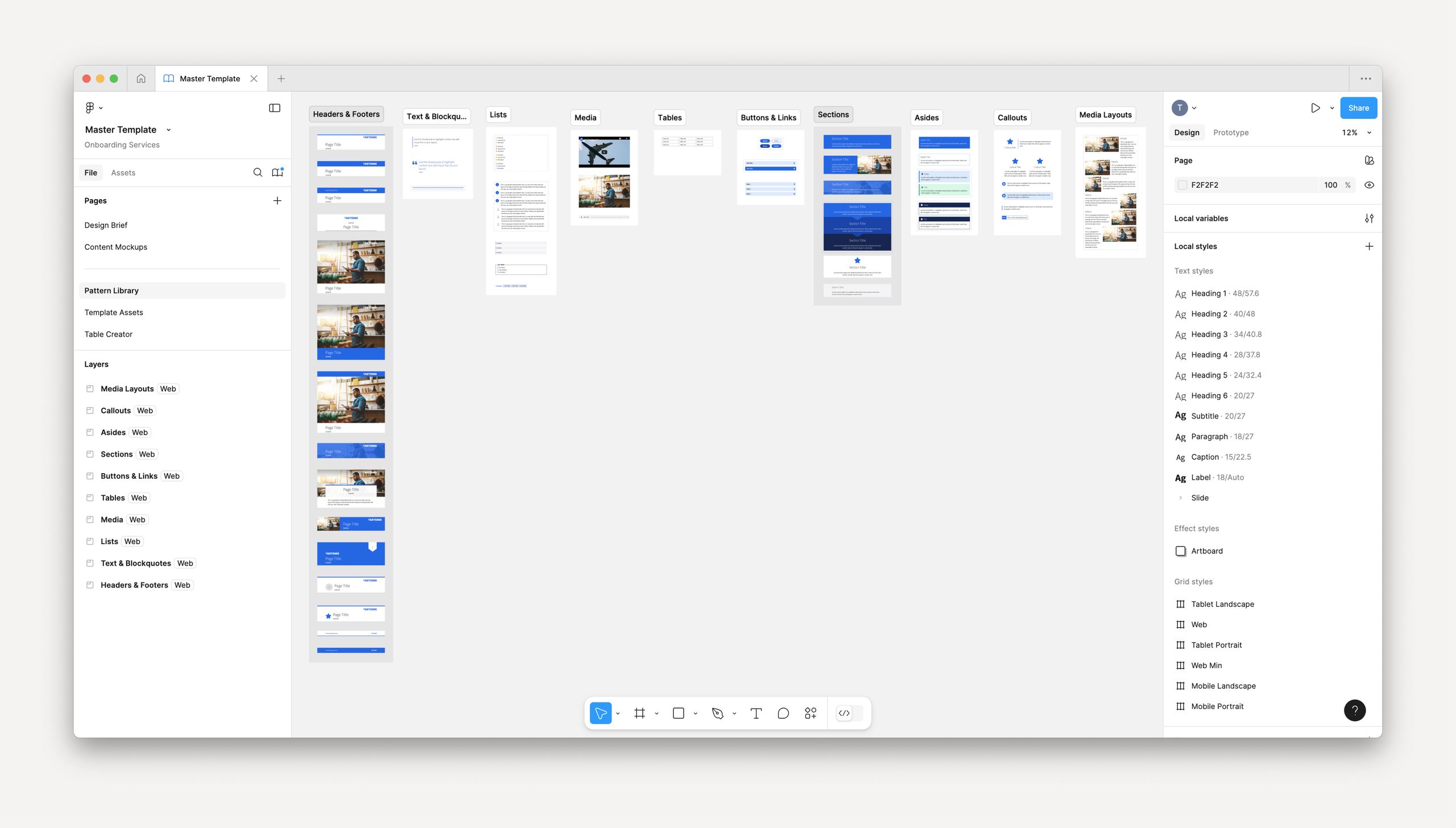Open the Master Template name dropdown

[168, 130]
